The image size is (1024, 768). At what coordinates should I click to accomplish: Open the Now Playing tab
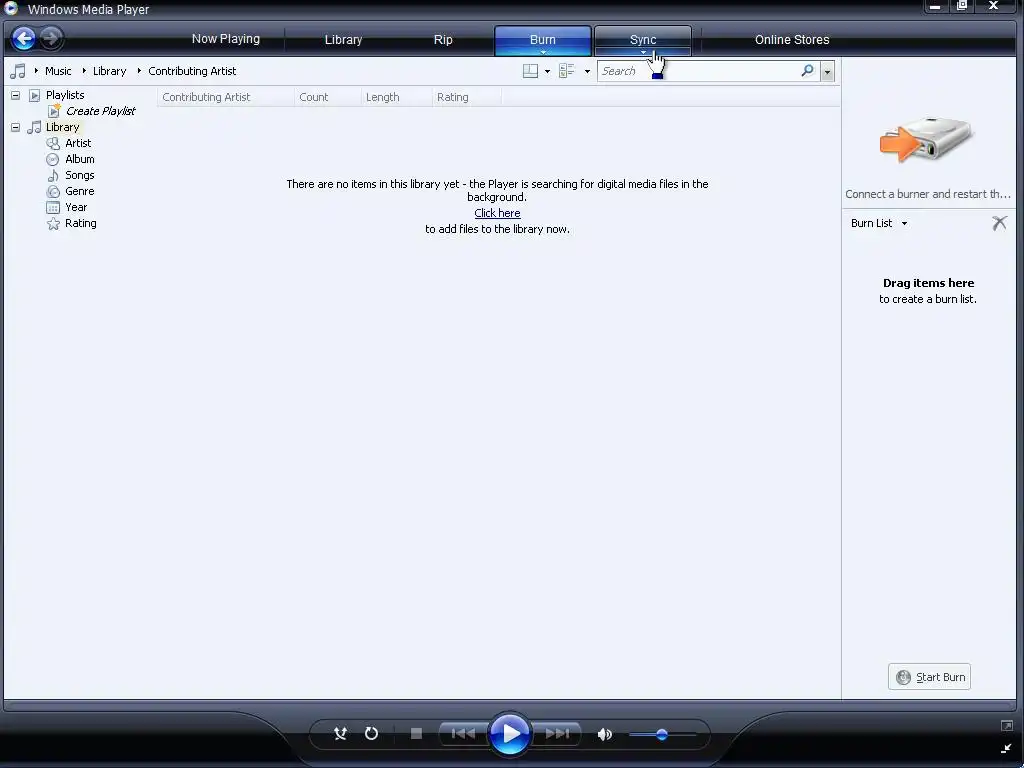click(x=226, y=39)
